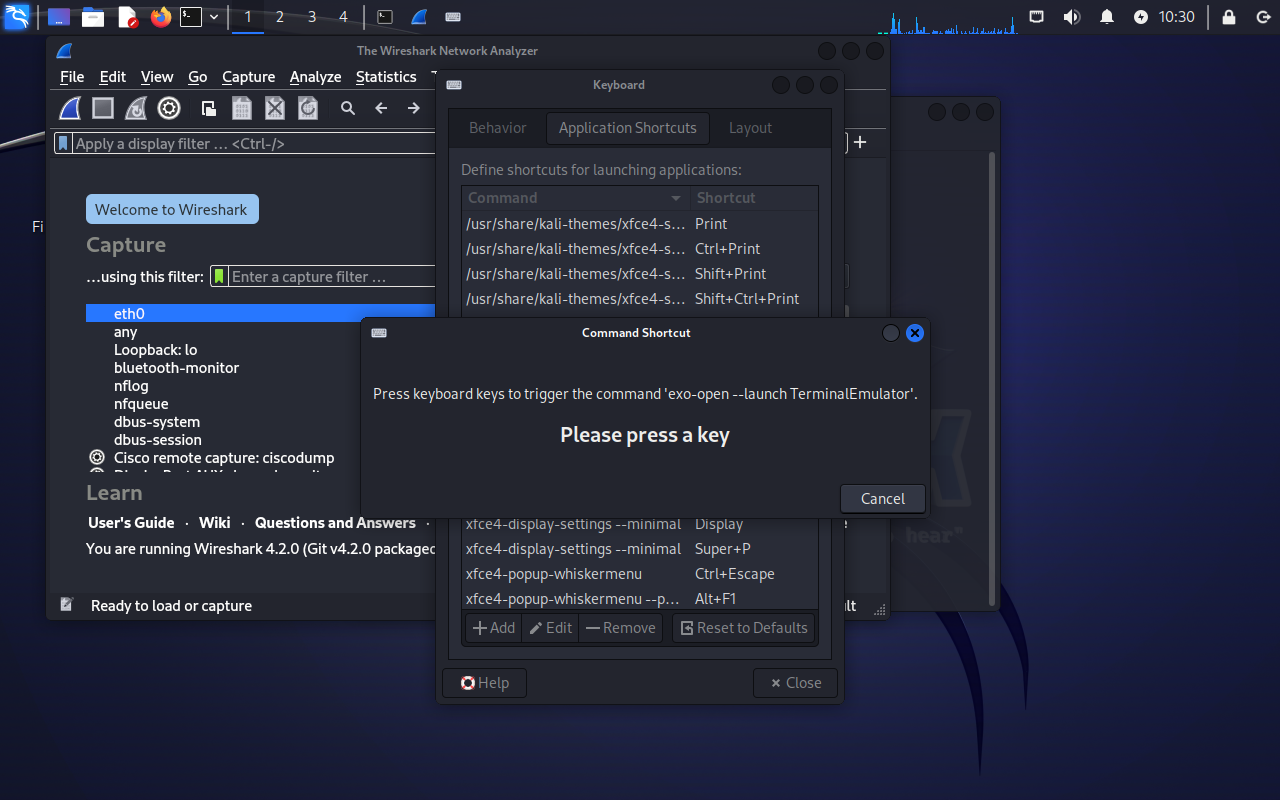The height and width of the screenshot is (800, 1280).
Task: Click the Edit shortcut button
Action: click(551, 628)
